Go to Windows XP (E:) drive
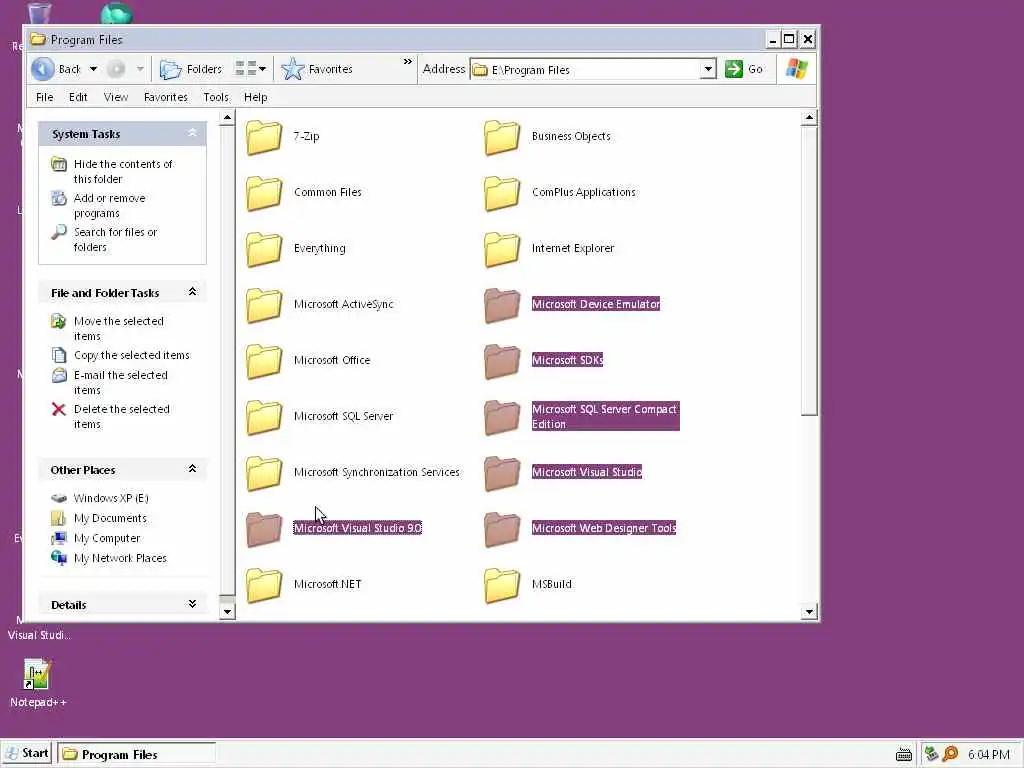Viewport: 1024px width, 768px height. [111, 498]
